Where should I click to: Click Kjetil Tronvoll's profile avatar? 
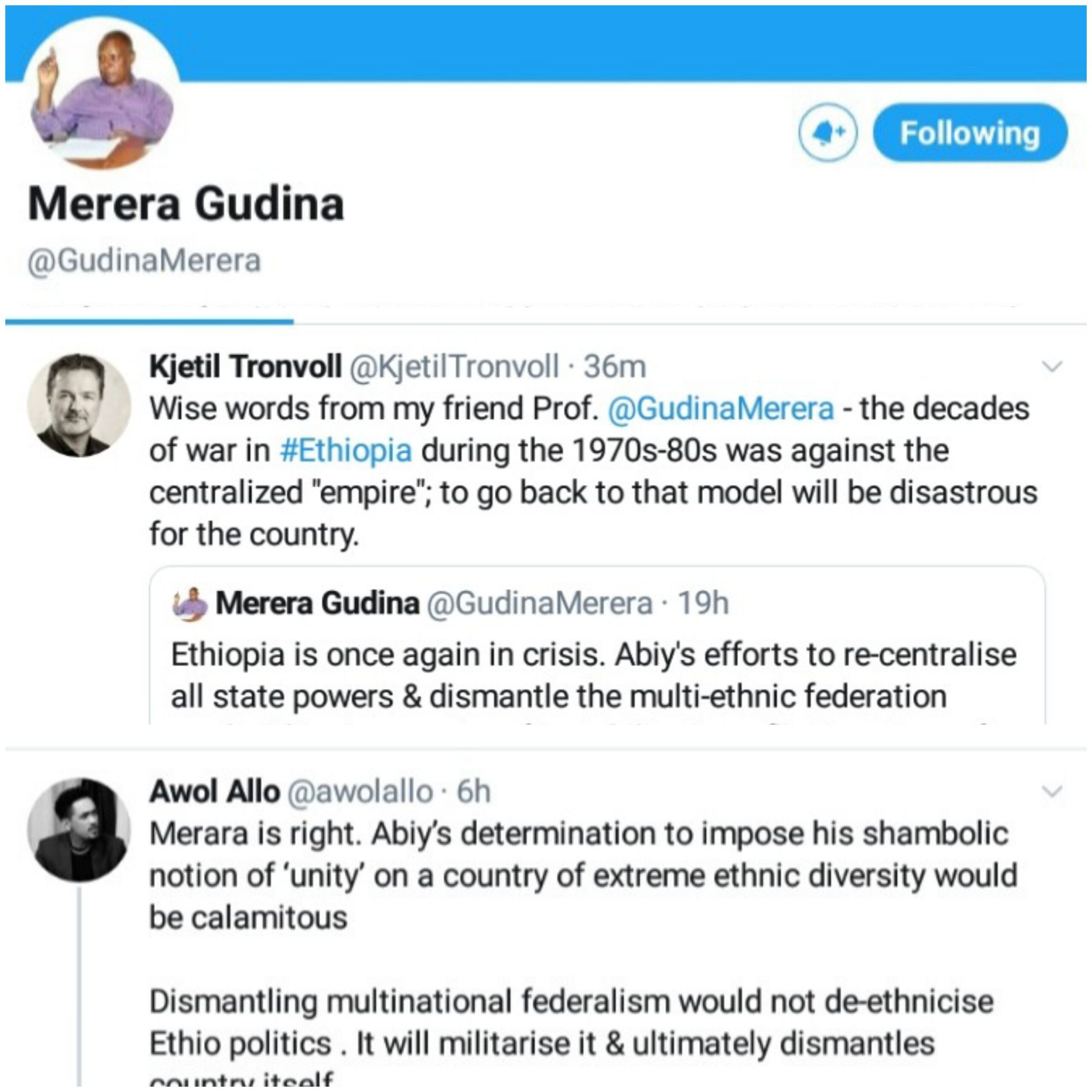pyautogui.click(x=78, y=405)
